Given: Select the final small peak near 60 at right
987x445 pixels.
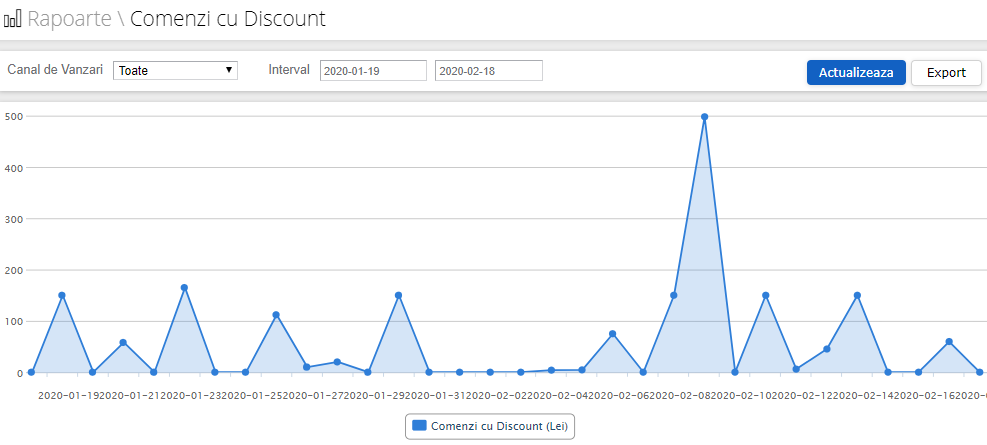Looking at the screenshot, I should coord(949,342).
